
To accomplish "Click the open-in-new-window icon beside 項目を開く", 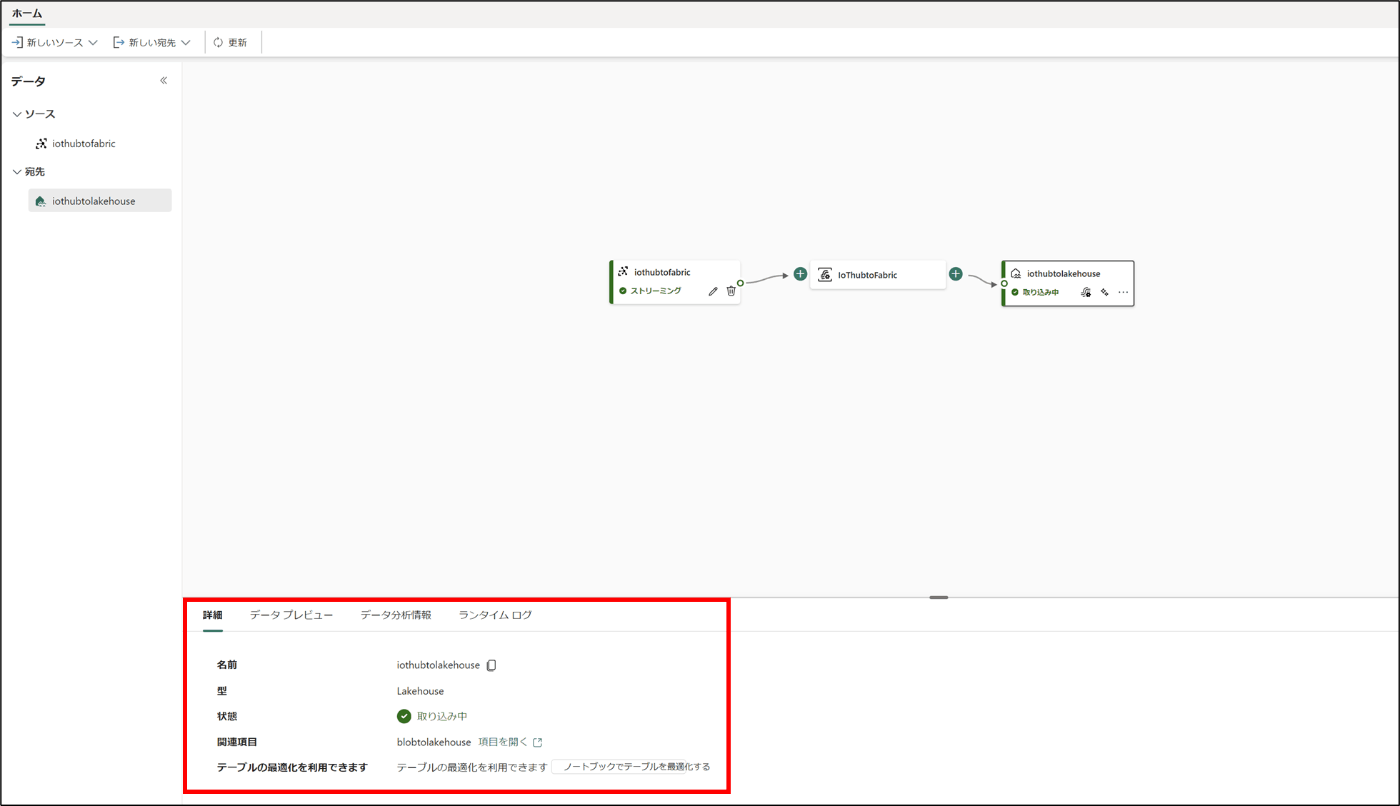I will click(x=538, y=742).
